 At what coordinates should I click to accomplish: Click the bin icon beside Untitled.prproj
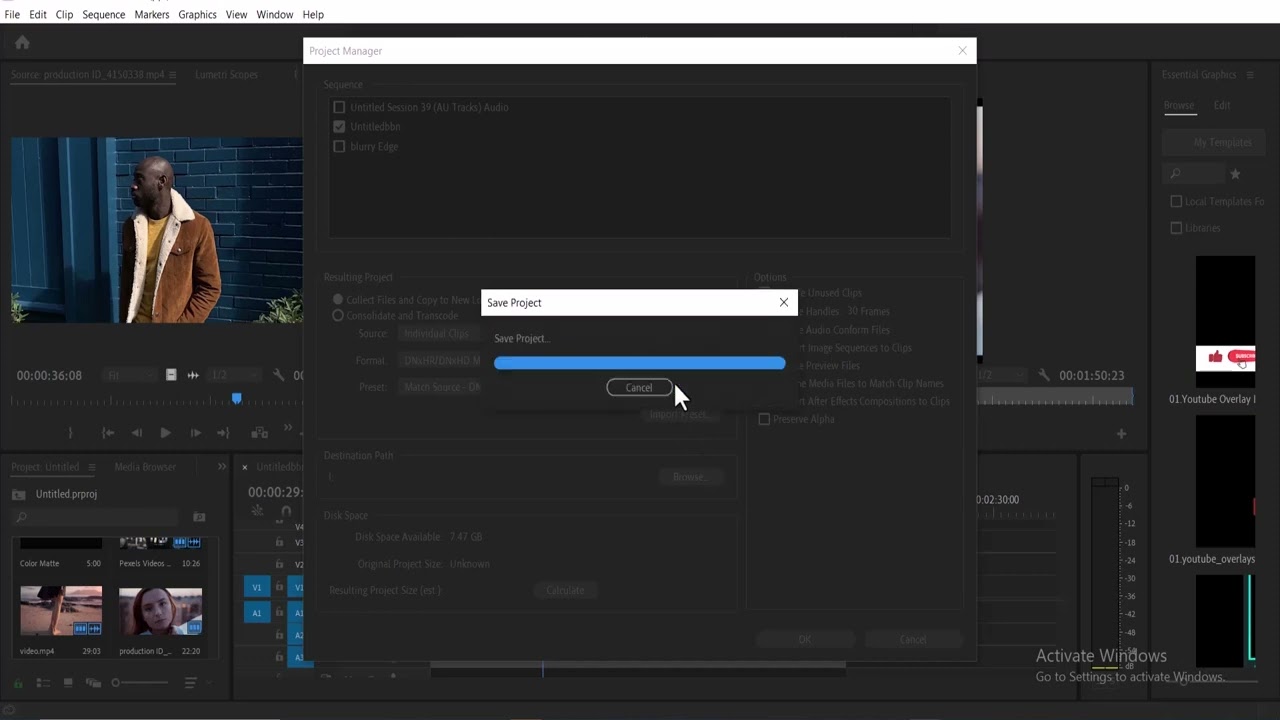[18, 494]
